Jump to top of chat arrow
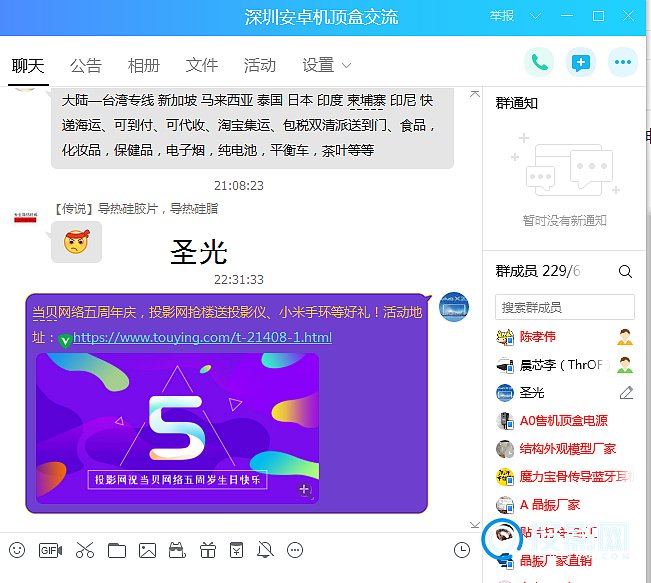651x583 pixels. pos(475,94)
